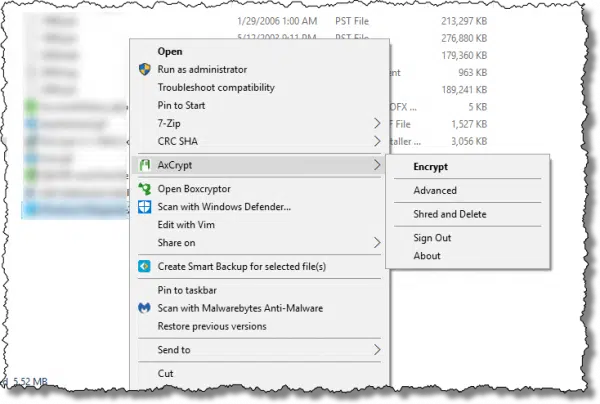The width and height of the screenshot is (600, 404).
Task: Click the AxCrypt green icon
Action: [145, 165]
